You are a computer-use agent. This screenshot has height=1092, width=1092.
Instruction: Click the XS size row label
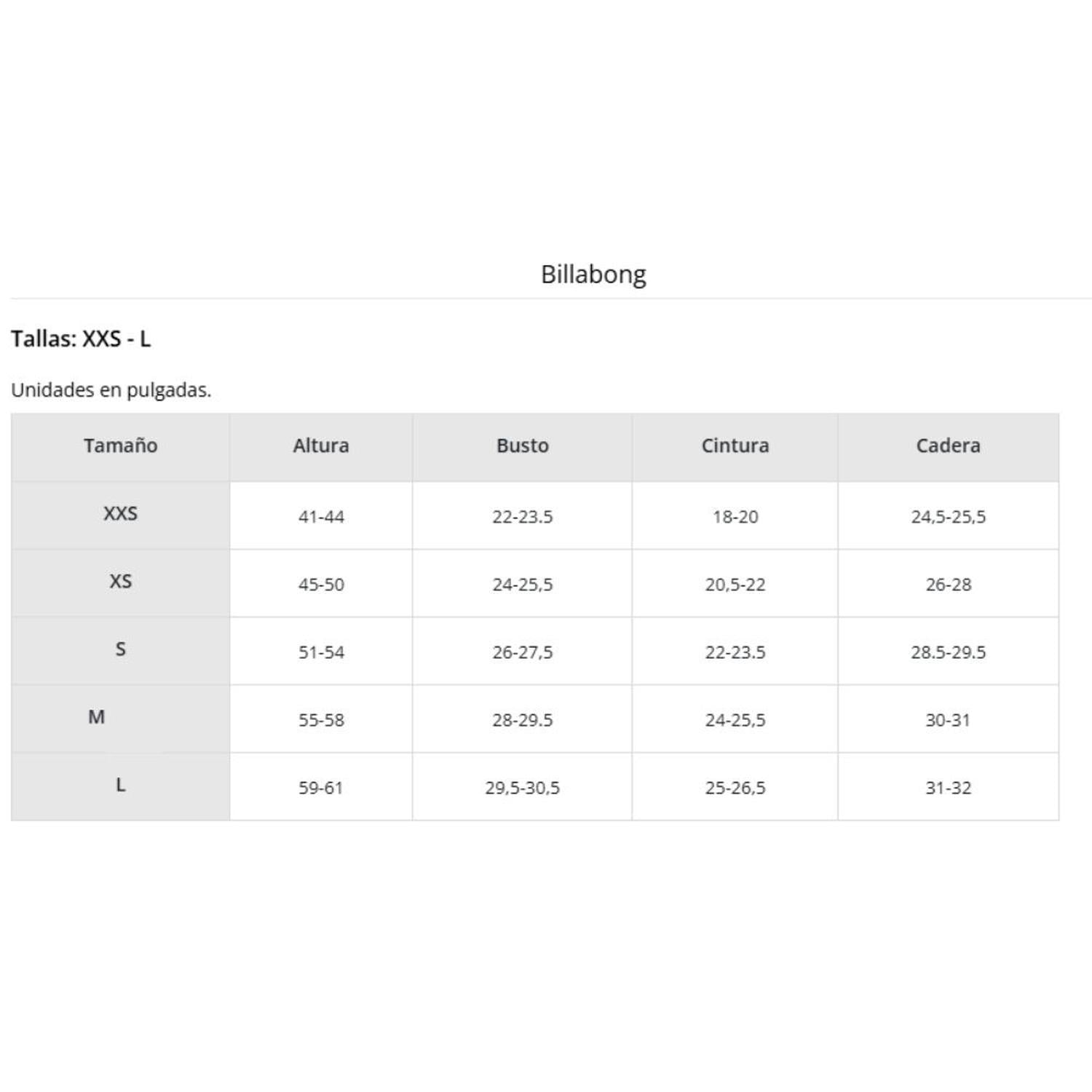coord(121,581)
